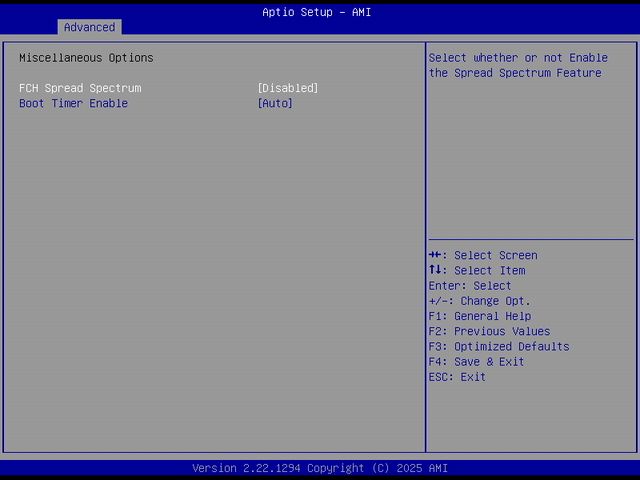Select the Boot Timer Enable option
This screenshot has height=480, width=640.
coord(73,103)
